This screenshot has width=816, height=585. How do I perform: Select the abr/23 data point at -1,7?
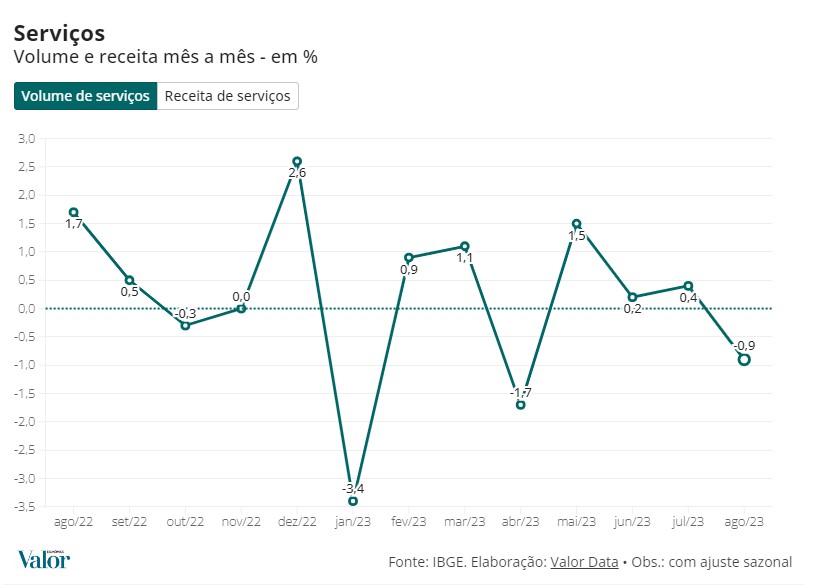pos(521,404)
